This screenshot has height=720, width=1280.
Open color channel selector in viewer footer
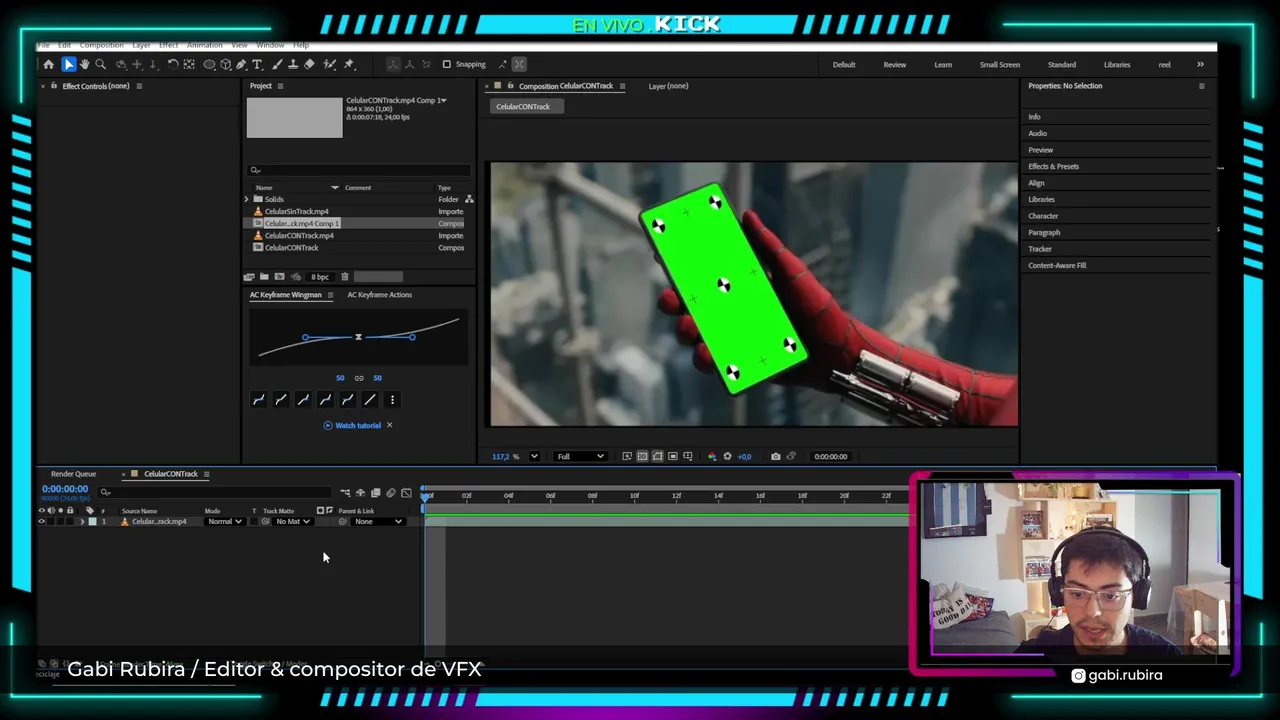[712, 457]
